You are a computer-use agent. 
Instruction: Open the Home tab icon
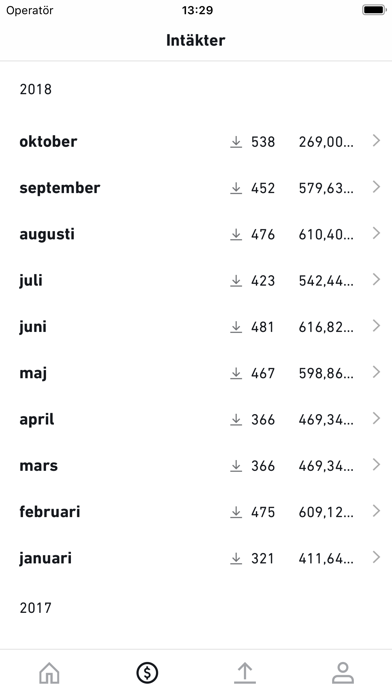click(x=49, y=673)
